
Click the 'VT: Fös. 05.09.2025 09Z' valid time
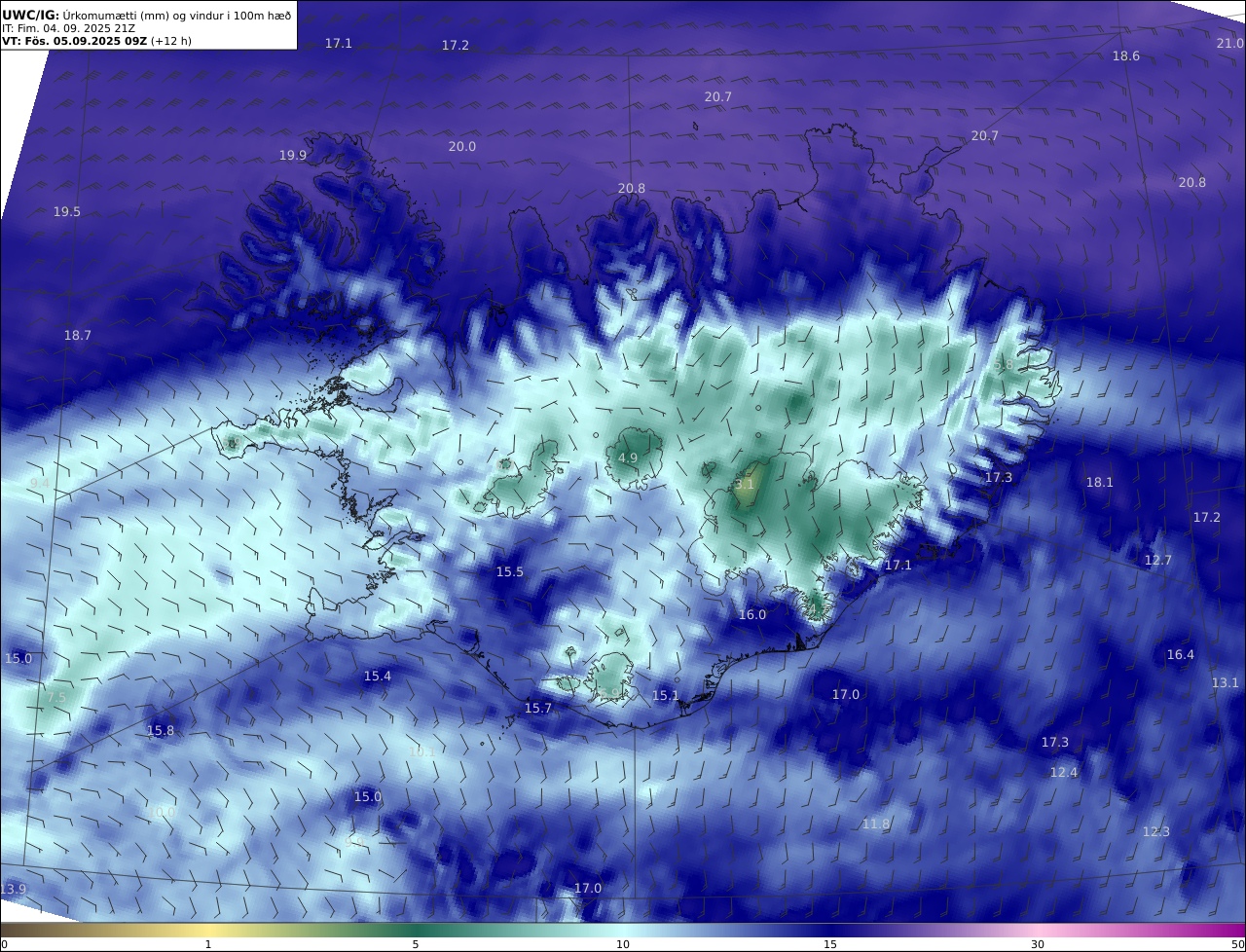(75, 42)
